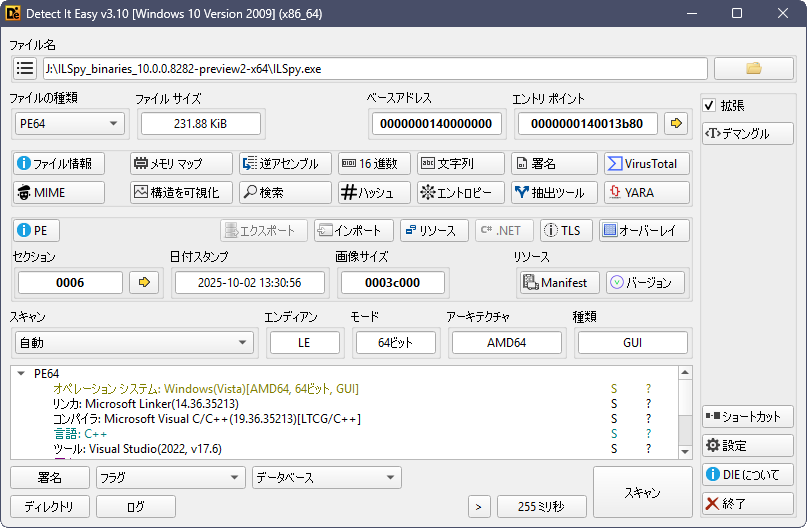The width and height of the screenshot is (807, 528).
Task: Click ? link in コンパイラ row
Action: 648,419
